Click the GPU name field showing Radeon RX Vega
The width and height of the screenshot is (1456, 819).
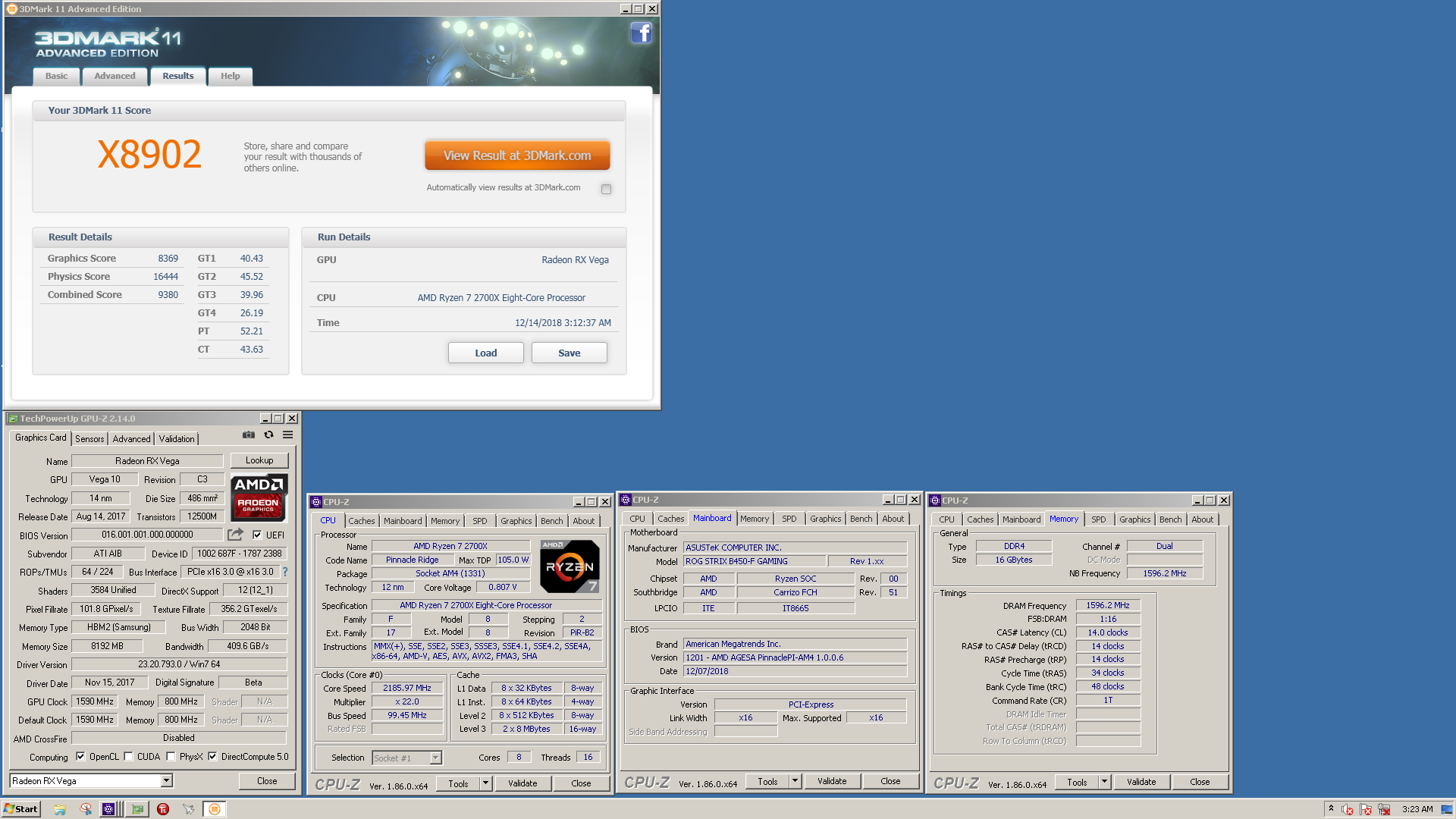pos(147,461)
